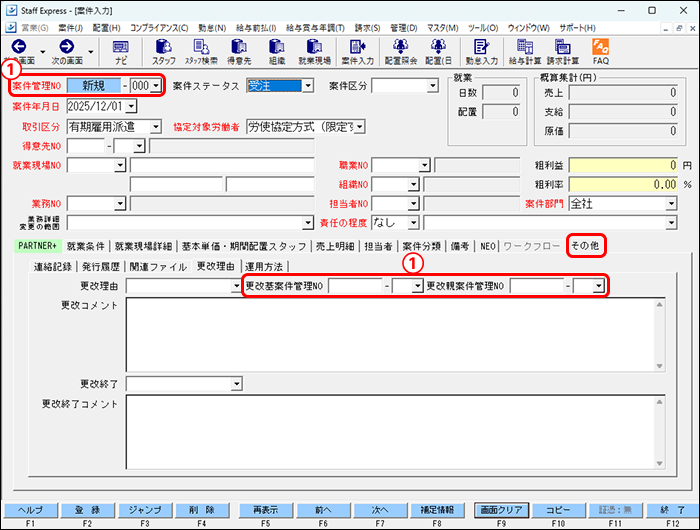
Task: Open the 案件部門 dropdown
Action: click(x=671, y=204)
